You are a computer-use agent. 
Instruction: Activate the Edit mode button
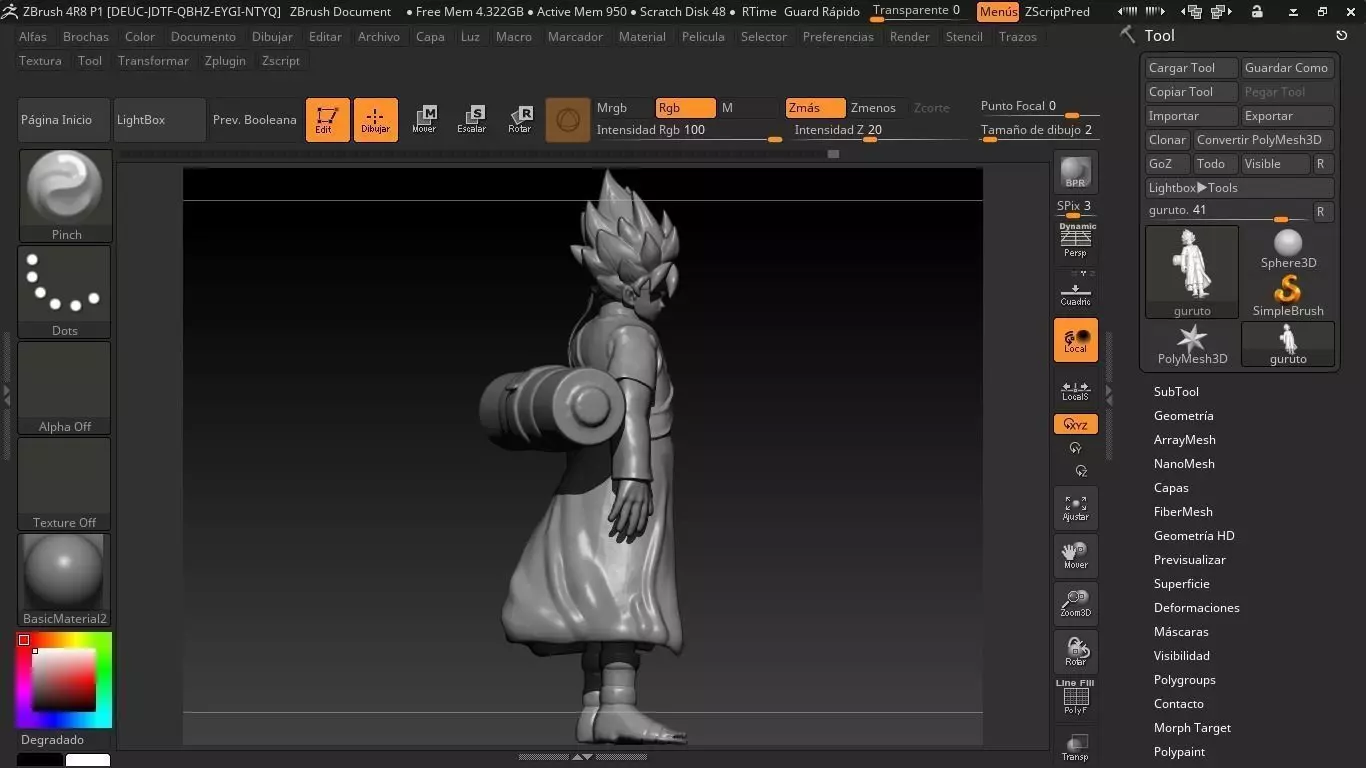coord(327,120)
